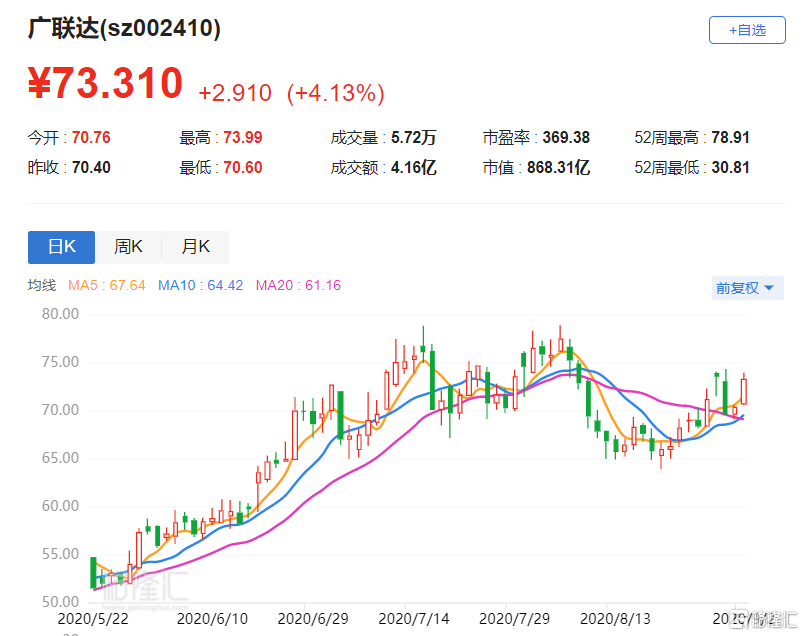This screenshot has width=804, height=636.
Task: Click the MA5 : 67.64 indicator label
Action: coord(107,285)
